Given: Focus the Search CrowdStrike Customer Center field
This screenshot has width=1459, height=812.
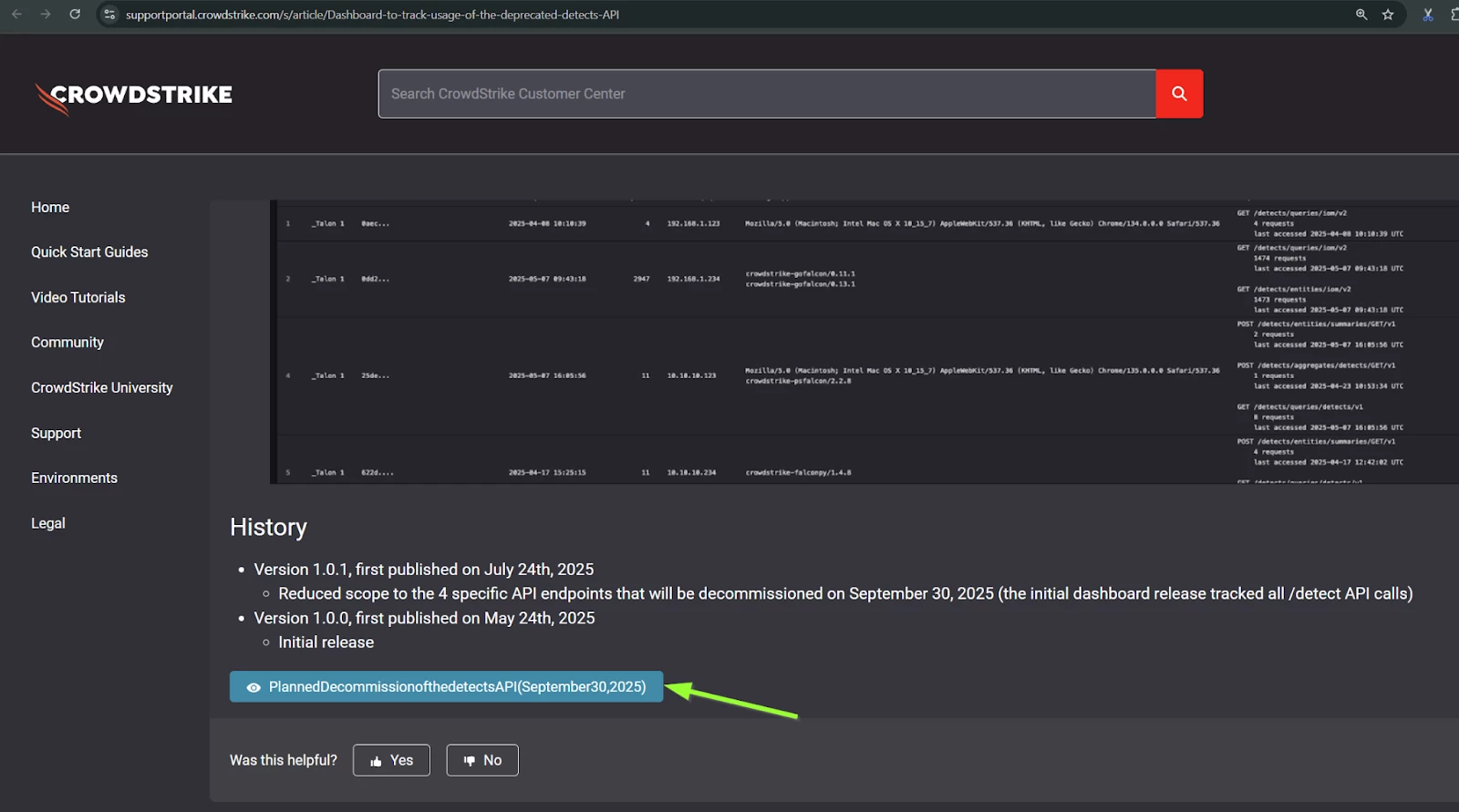Looking at the screenshot, I should pyautogui.click(x=767, y=94).
